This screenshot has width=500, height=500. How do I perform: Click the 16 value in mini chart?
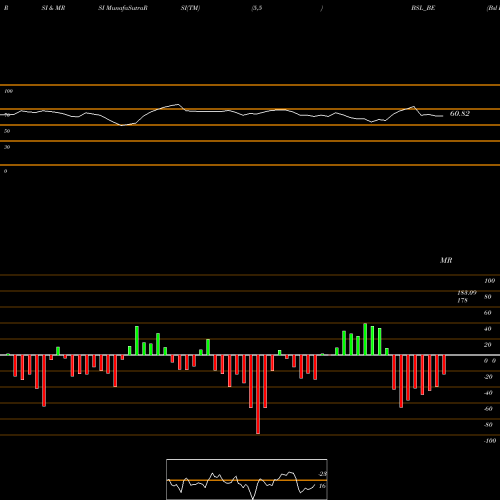point(322,486)
